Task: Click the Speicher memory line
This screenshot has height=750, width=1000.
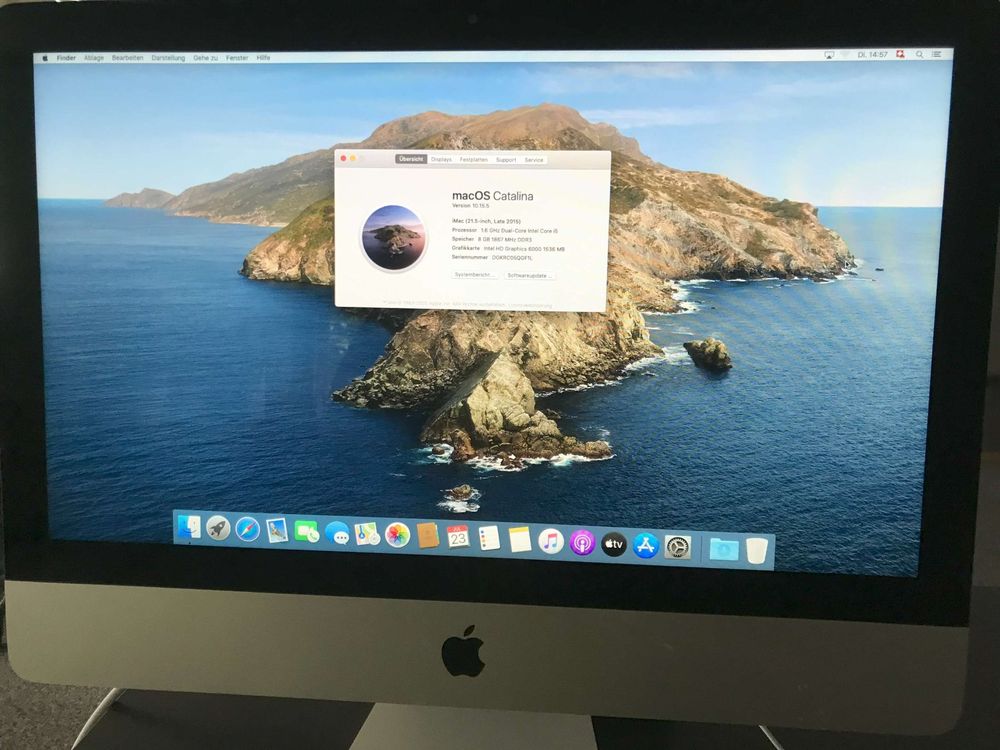Action: [492, 239]
